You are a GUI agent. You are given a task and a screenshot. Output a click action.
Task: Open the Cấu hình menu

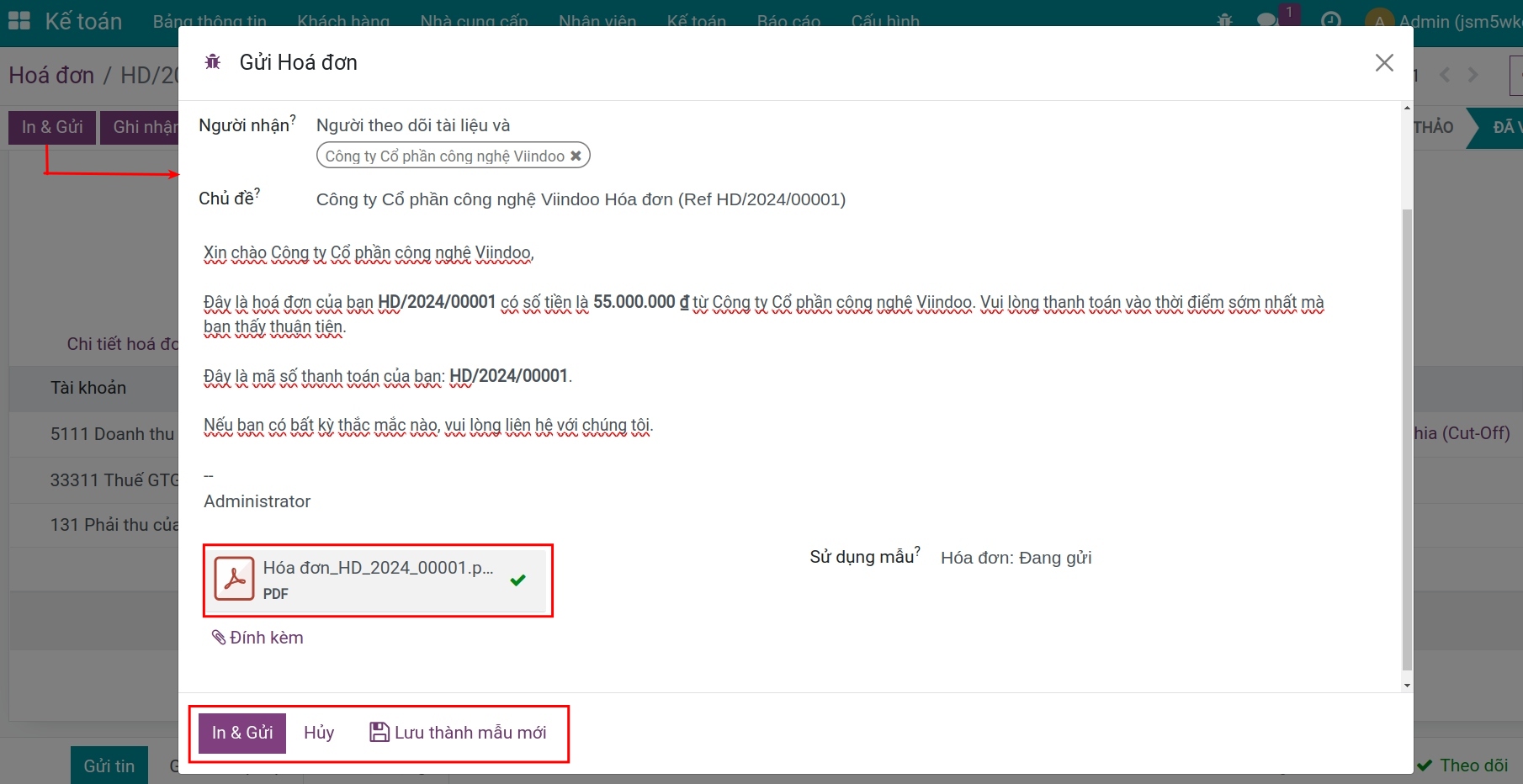[884, 20]
